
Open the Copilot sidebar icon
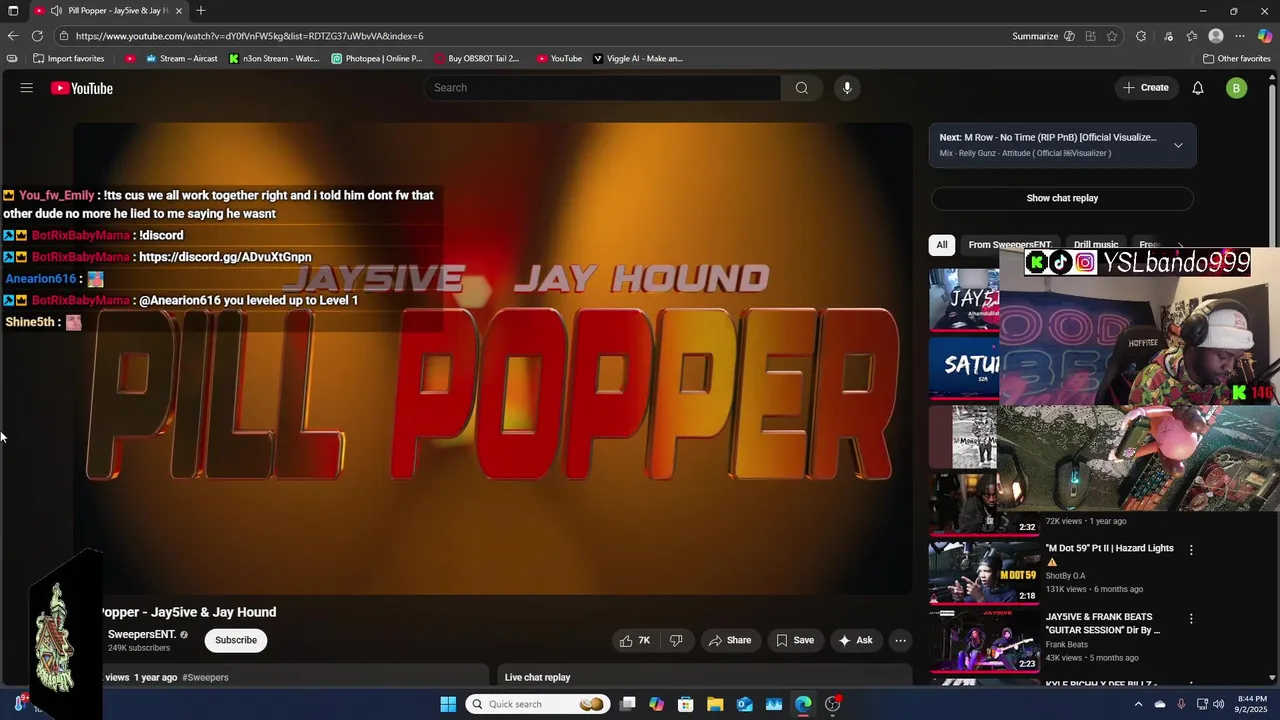click(1265, 36)
